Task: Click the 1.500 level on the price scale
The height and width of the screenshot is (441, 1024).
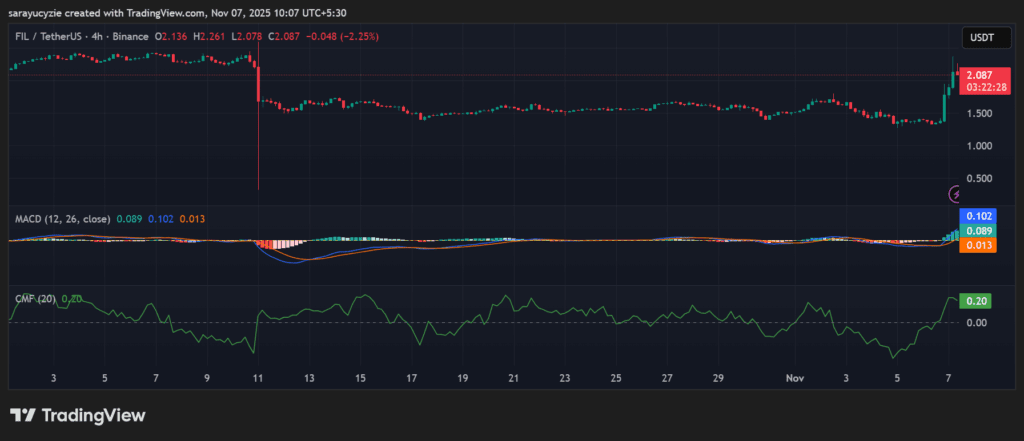Action: [979, 113]
